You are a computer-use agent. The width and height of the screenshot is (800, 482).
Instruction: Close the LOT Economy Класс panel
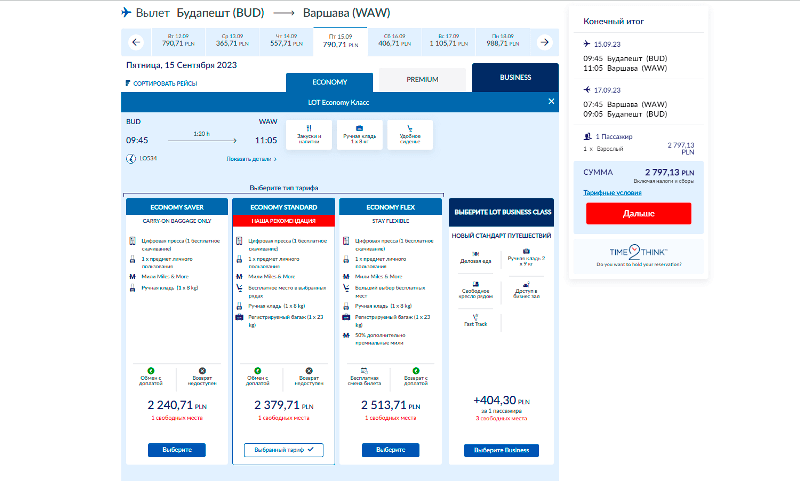tap(551, 102)
